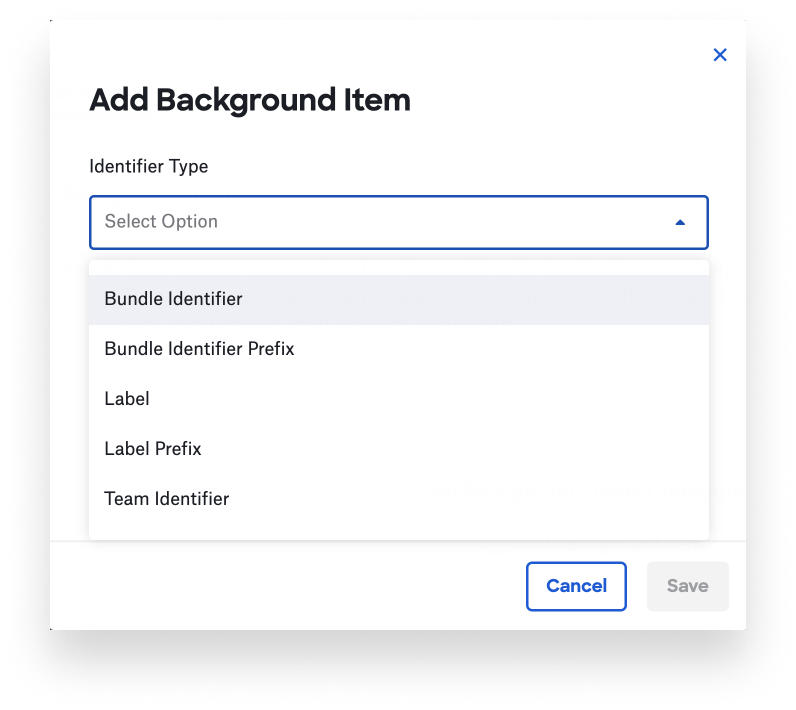Click the blue up-arrow in the select box
This screenshot has width=796, height=710.
[680, 222]
